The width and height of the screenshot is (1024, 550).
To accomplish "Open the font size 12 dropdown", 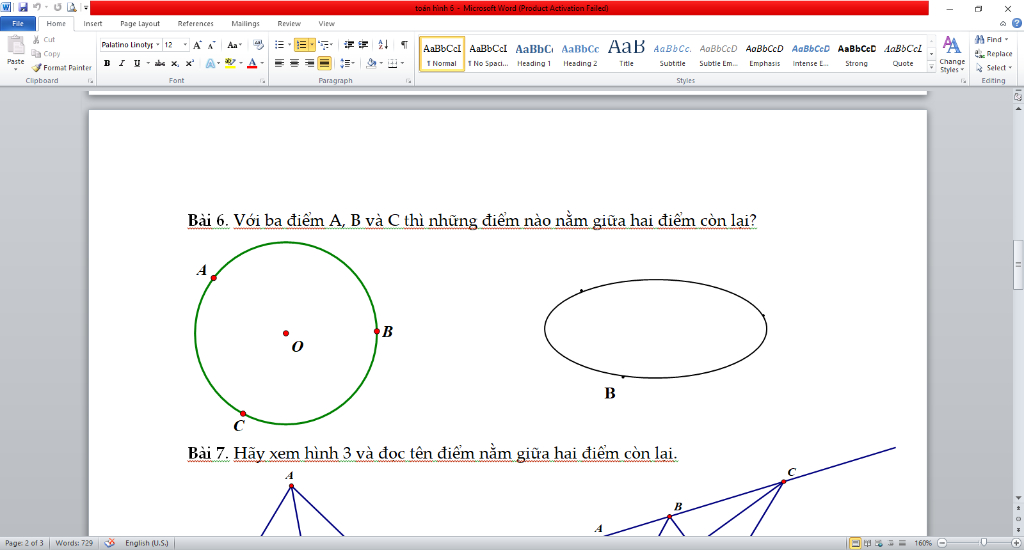I will pyautogui.click(x=185, y=44).
